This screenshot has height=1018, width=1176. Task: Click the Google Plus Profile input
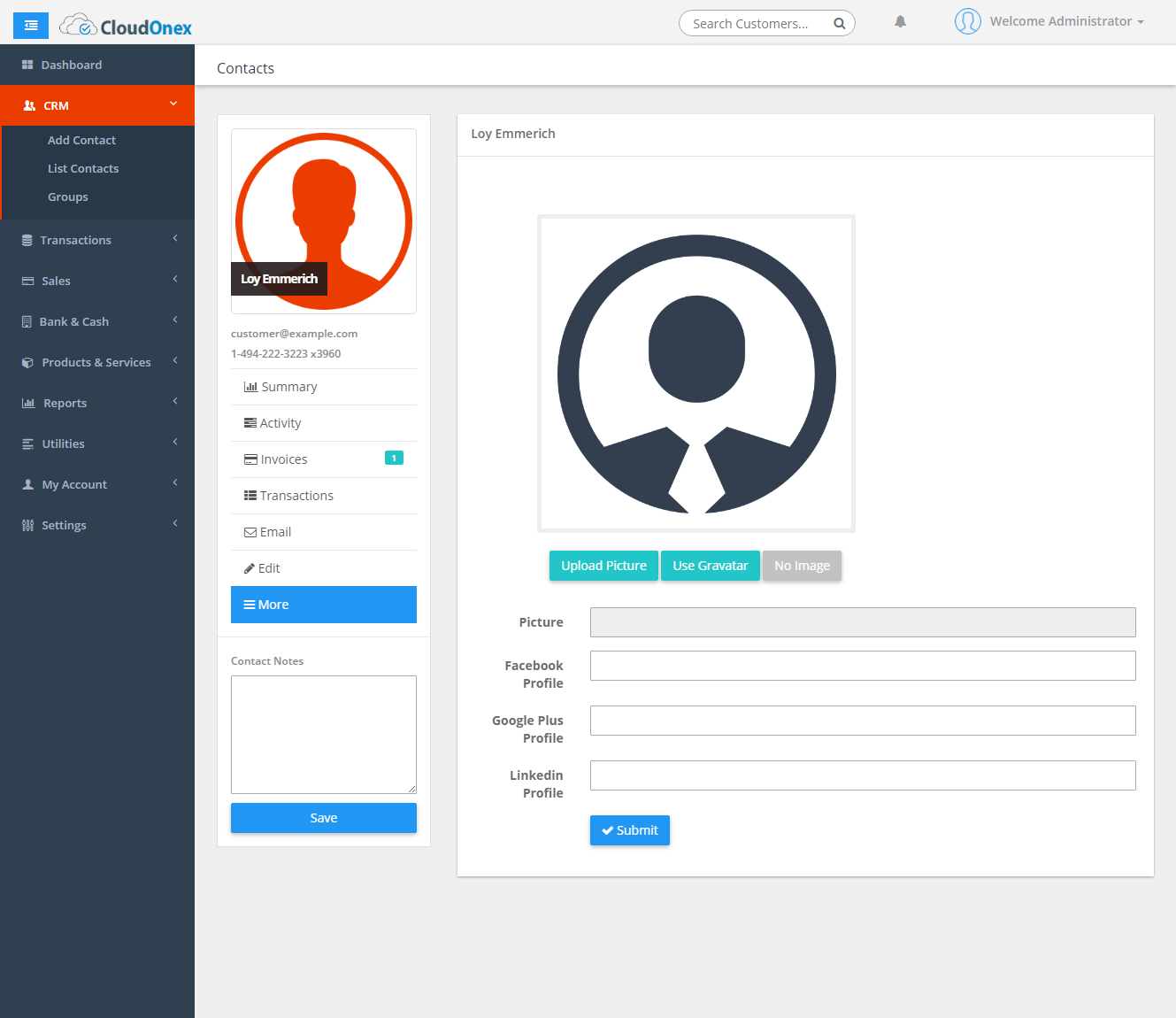coord(863,721)
